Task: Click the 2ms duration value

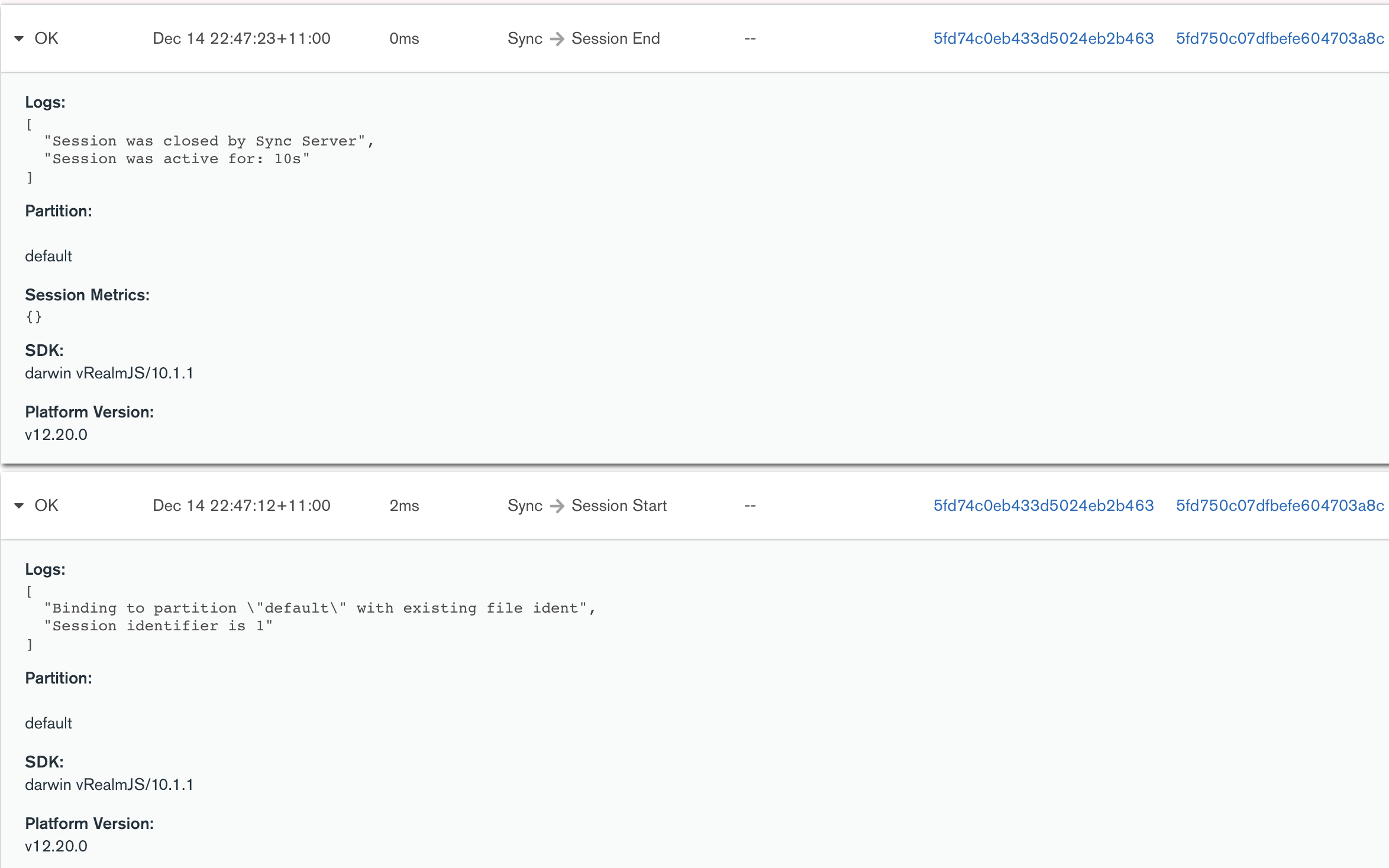Action: pos(404,506)
